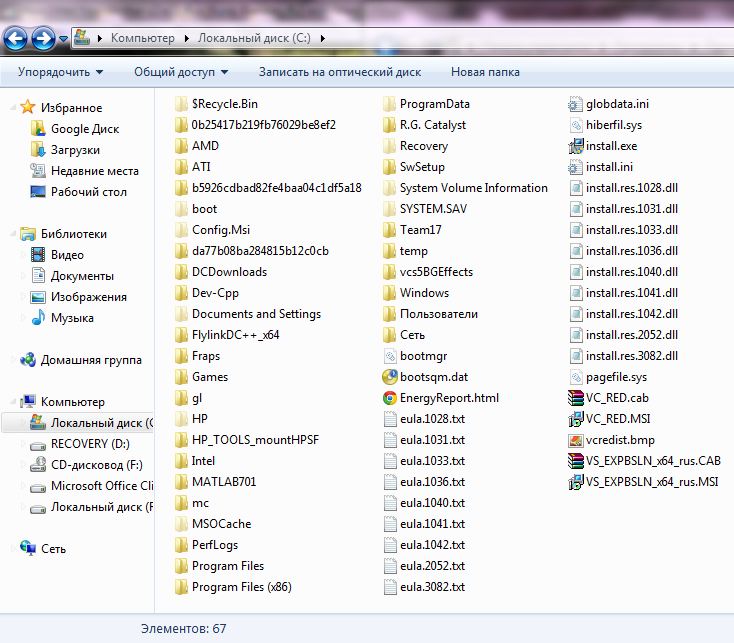
Task: Select Локальный диск (C:) breadcrumb segment
Action: point(254,38)
